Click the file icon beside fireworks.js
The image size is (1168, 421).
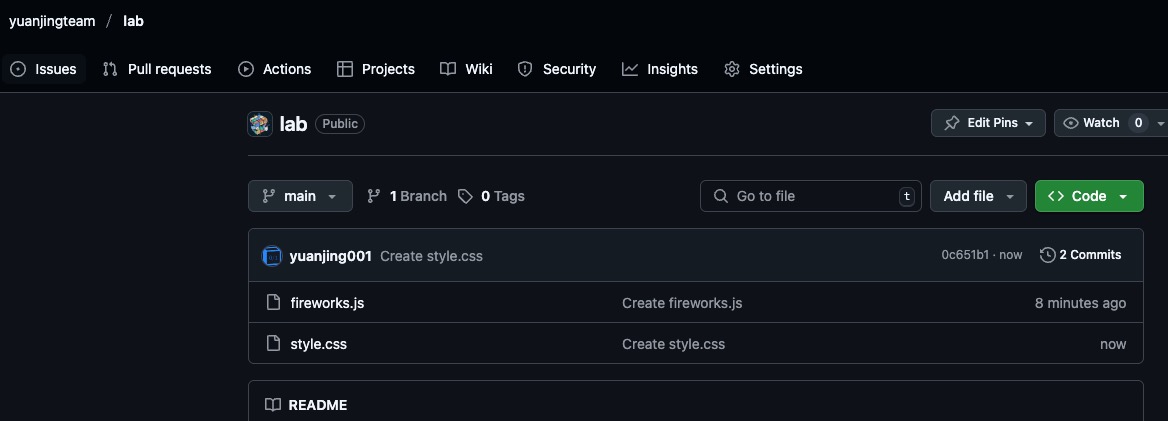coord(273,303)
